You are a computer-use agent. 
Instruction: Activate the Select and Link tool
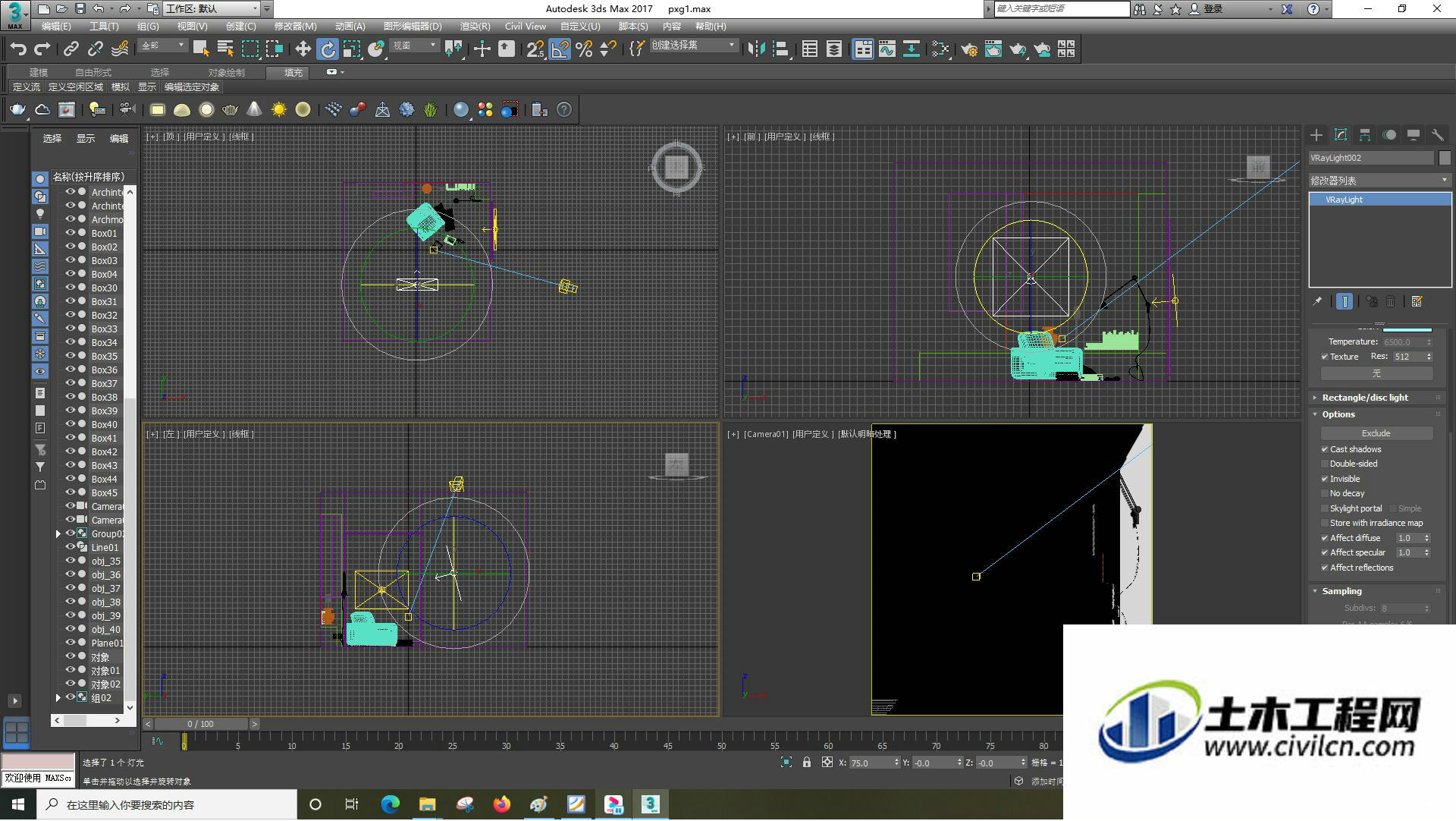(x=71, y=49)
